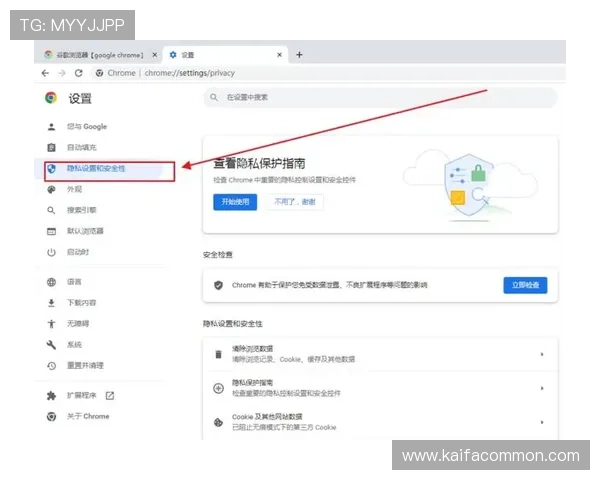Click the magnifier icon for 搜索引擎
The image size is (600, 480).
click(x=51, y=210)
